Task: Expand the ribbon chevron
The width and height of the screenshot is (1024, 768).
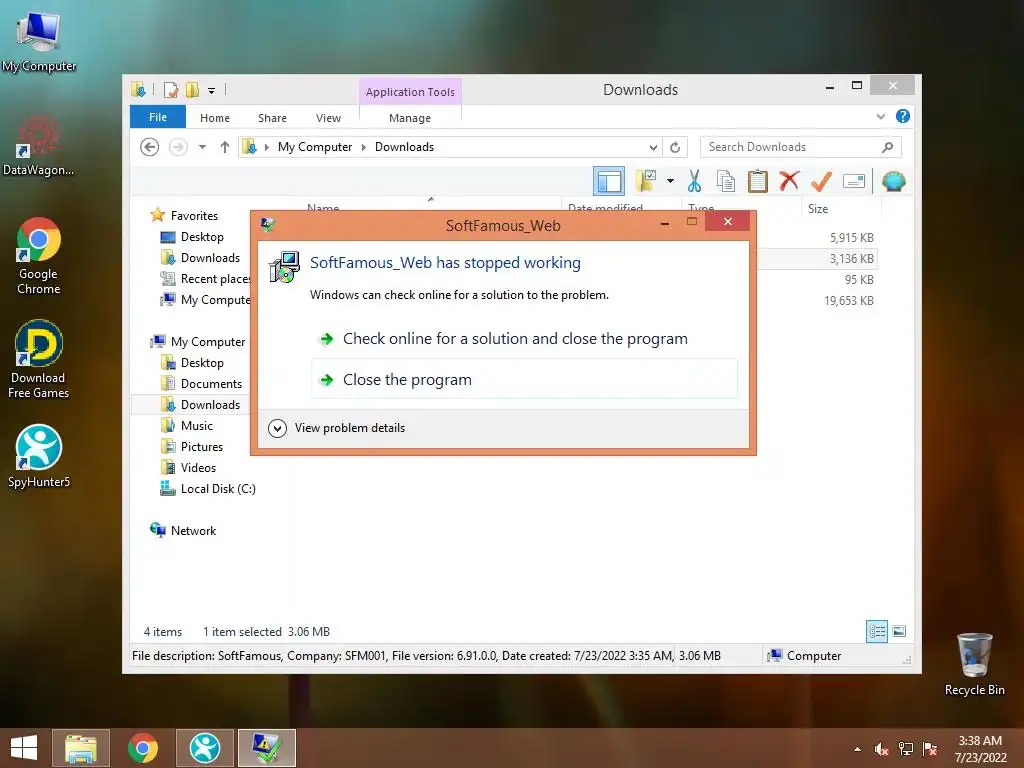Action: (880, 116)
